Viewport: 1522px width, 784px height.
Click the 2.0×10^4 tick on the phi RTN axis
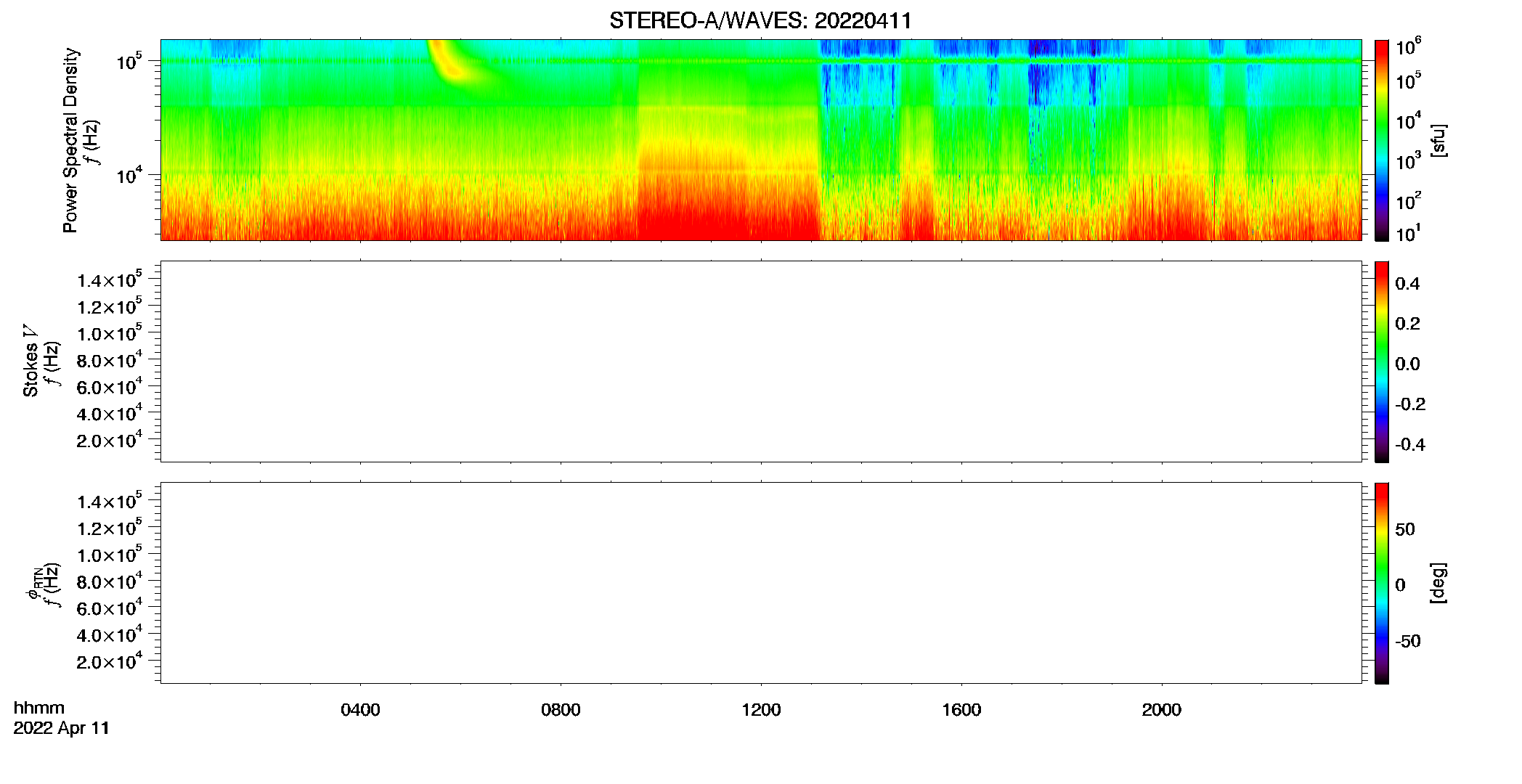(110, 661)
